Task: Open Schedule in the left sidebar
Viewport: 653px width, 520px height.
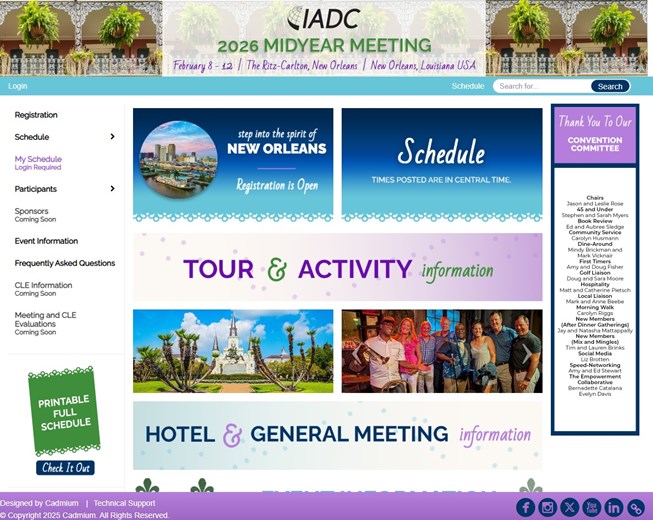Action: [x=32, y=137]
